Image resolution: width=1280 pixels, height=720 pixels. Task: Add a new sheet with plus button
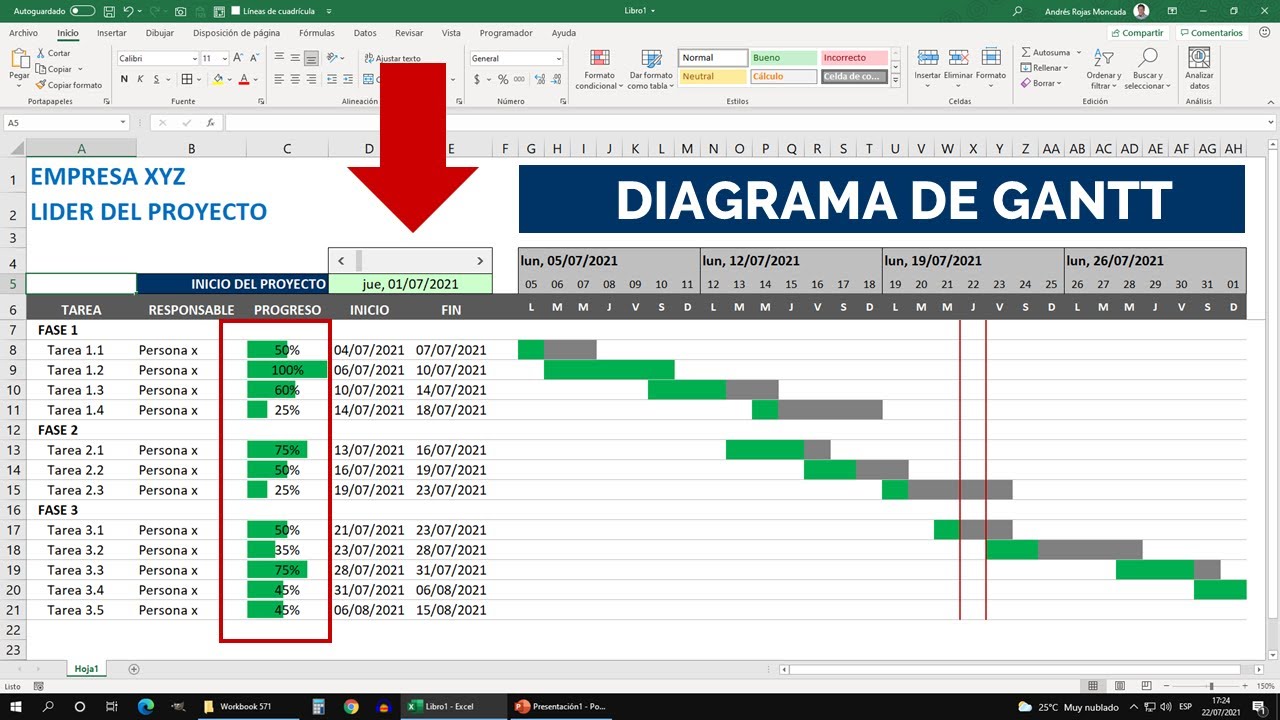(134, 669)
